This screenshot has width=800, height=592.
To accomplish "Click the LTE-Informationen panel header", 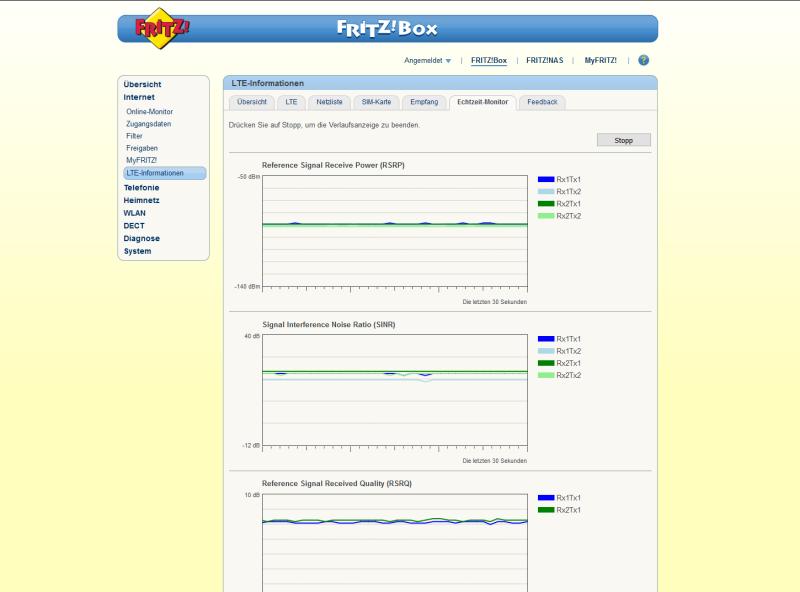I will click(440, 83).
